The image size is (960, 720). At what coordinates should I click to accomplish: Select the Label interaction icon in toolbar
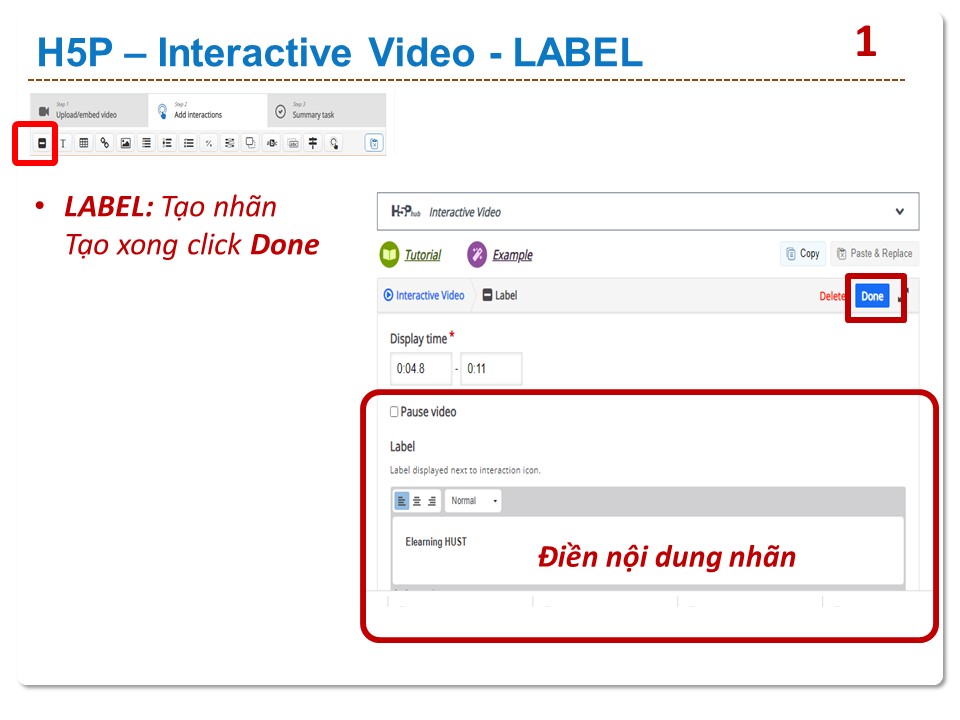[x=42, y=144]
